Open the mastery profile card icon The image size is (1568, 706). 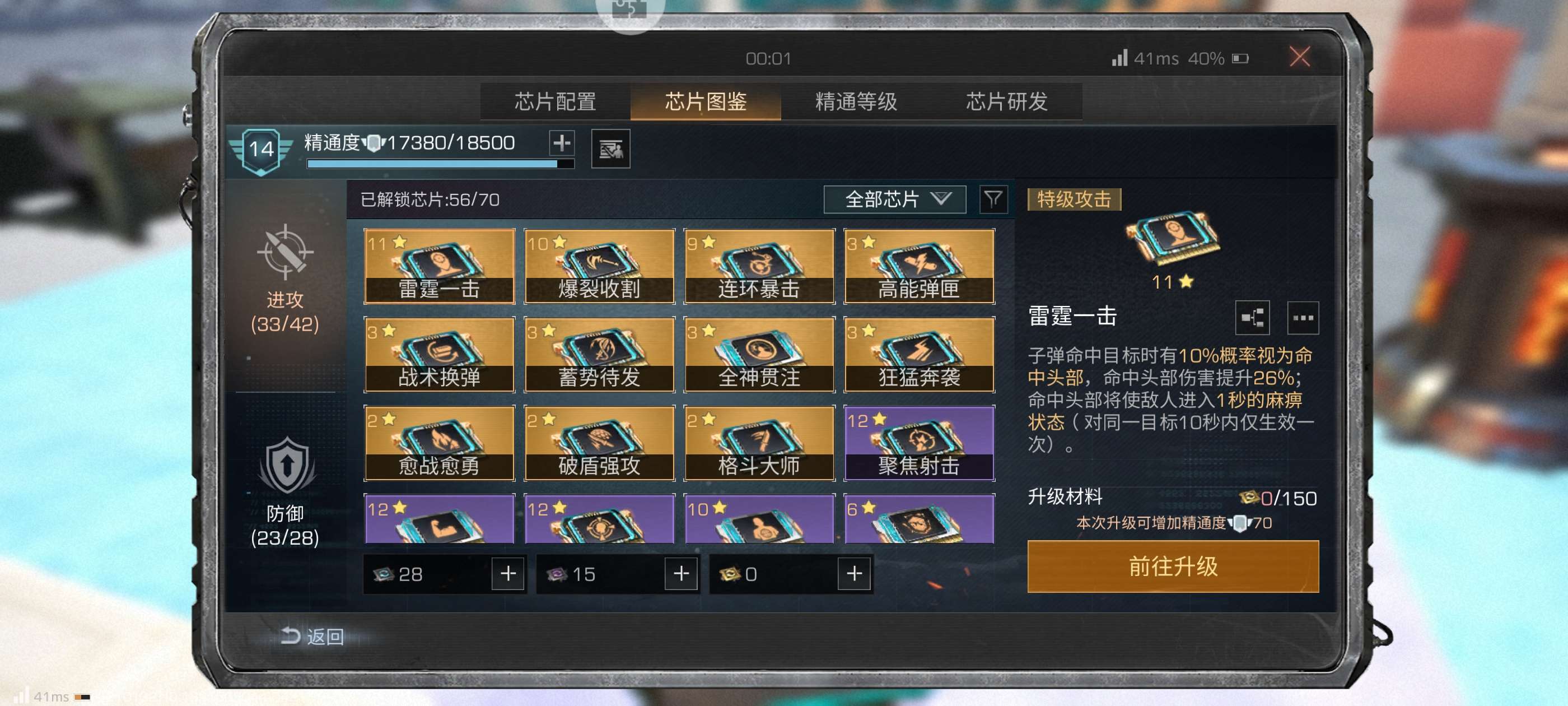tap(610, 148)
